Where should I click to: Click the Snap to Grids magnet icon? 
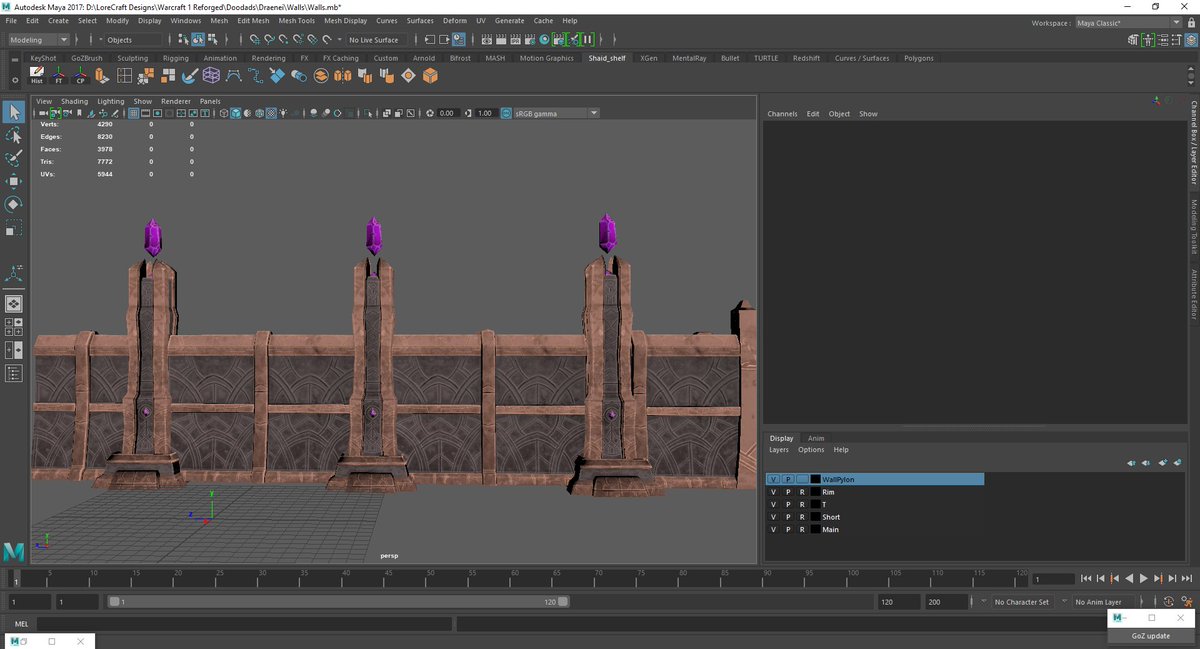(255, 40)
